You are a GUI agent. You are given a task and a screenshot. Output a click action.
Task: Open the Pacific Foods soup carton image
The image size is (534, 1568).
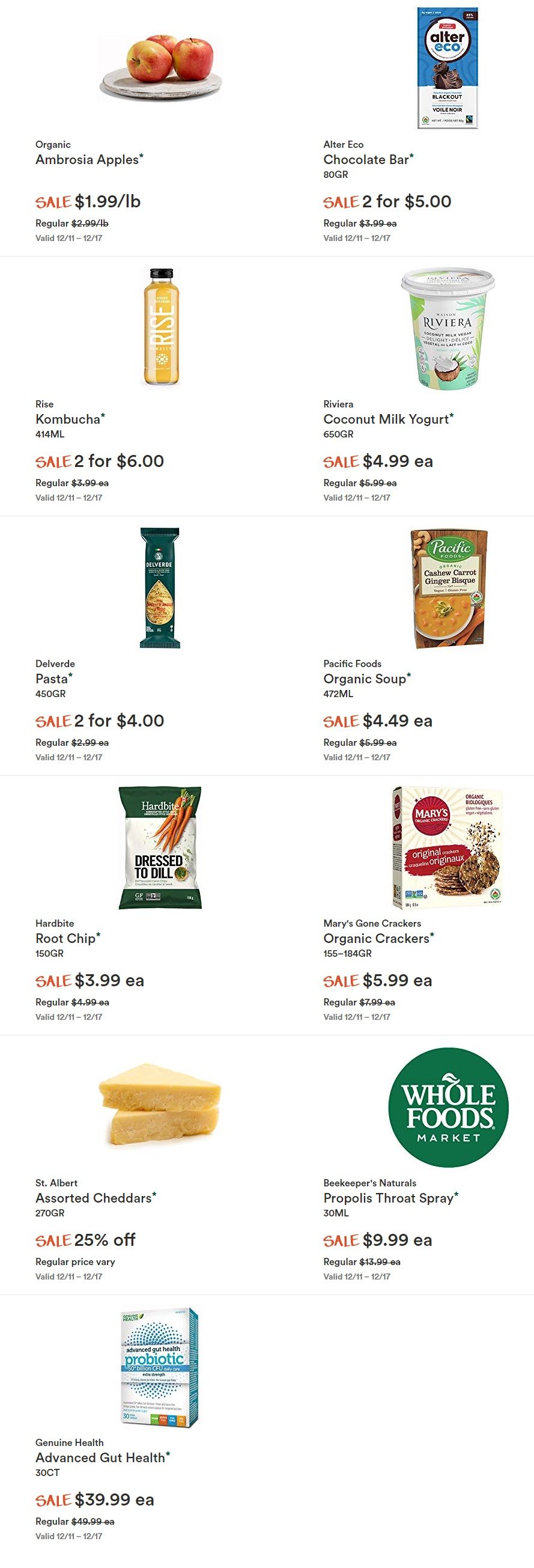pos(449,588)
